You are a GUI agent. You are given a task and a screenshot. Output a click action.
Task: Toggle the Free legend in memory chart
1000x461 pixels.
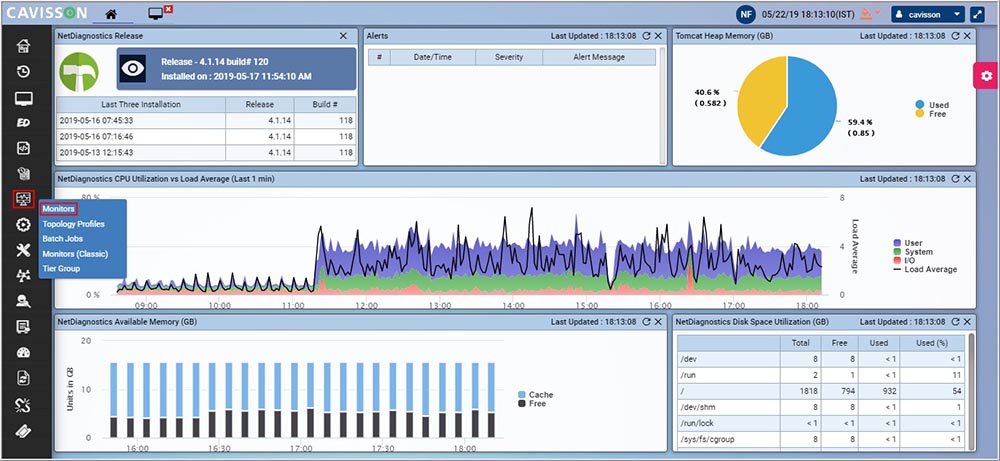click(x=533, y=404)
